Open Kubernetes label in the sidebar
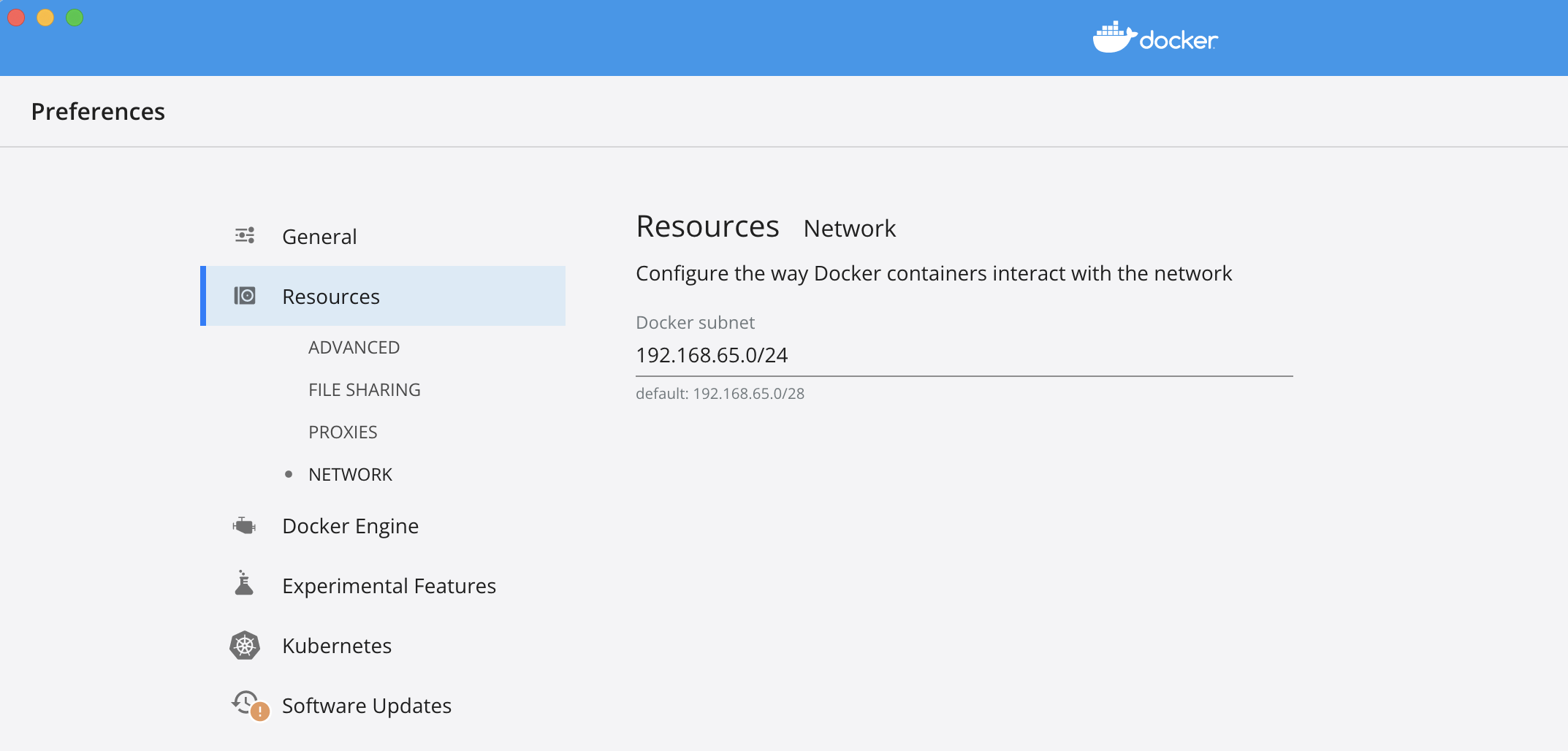This screenshot has height=751, width=1568. 337,646
